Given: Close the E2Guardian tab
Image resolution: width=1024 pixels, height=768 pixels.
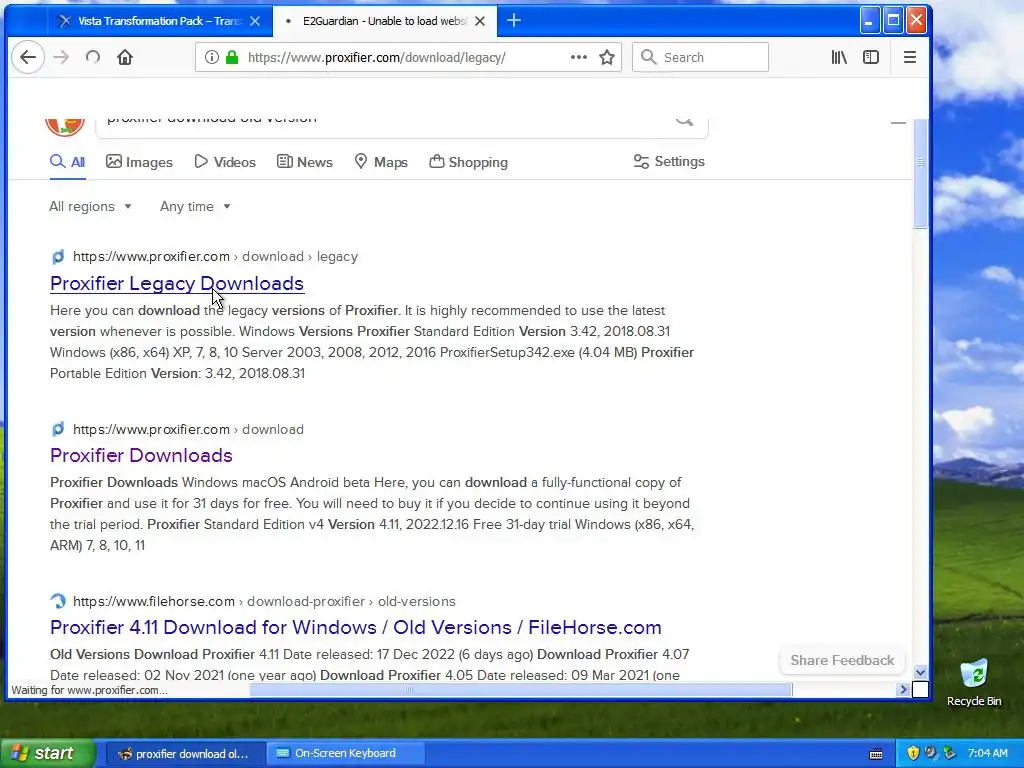Looking at the screenshot, I should [x=480, y=21].
